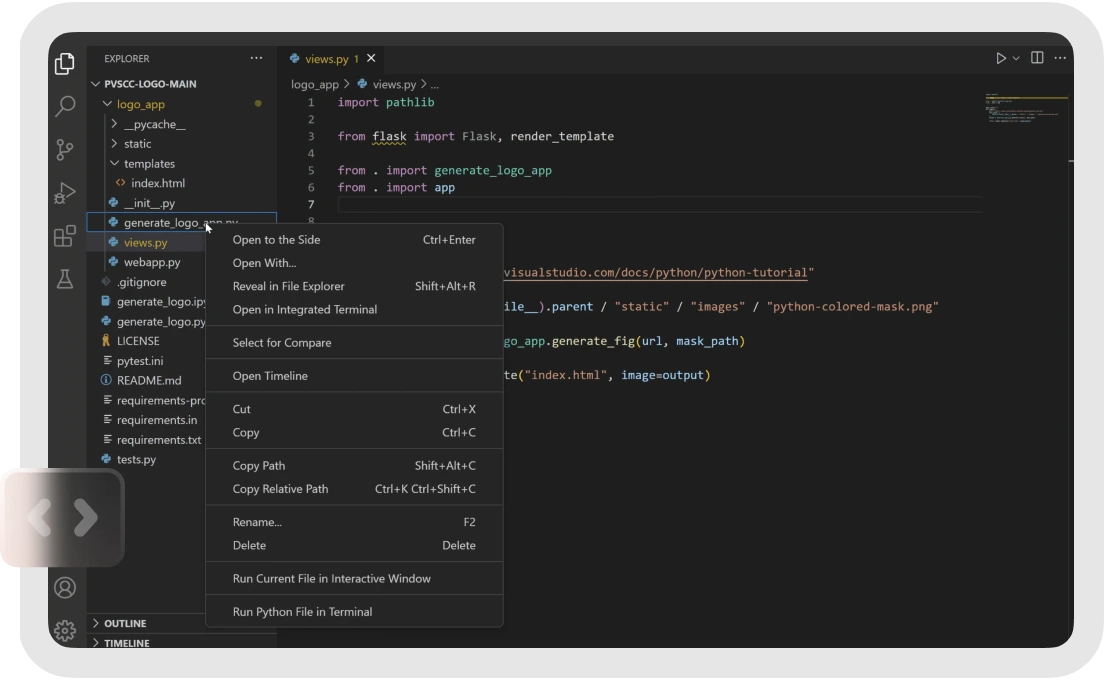This screenshot has width=1106, height=690.
Task: Click the Extensions icon in the activity bar
Action: coord(65,237)
